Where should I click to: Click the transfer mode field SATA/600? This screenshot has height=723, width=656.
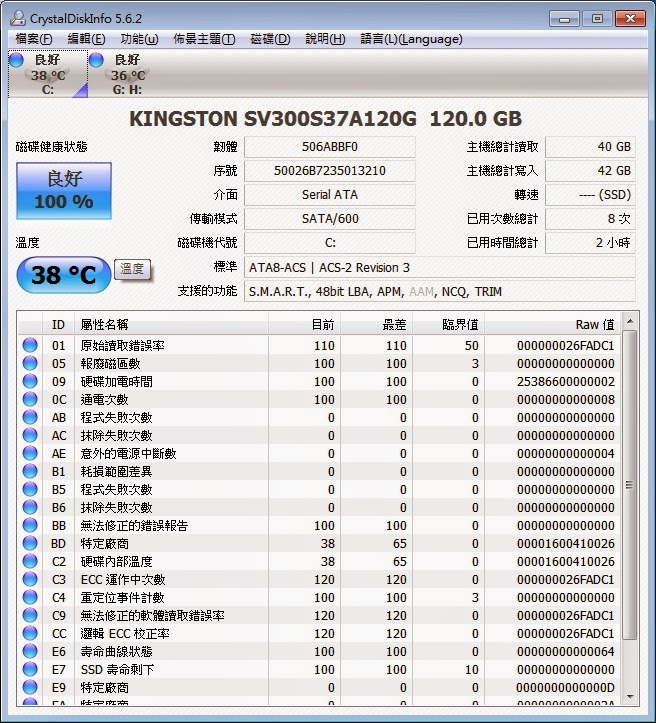330,219
